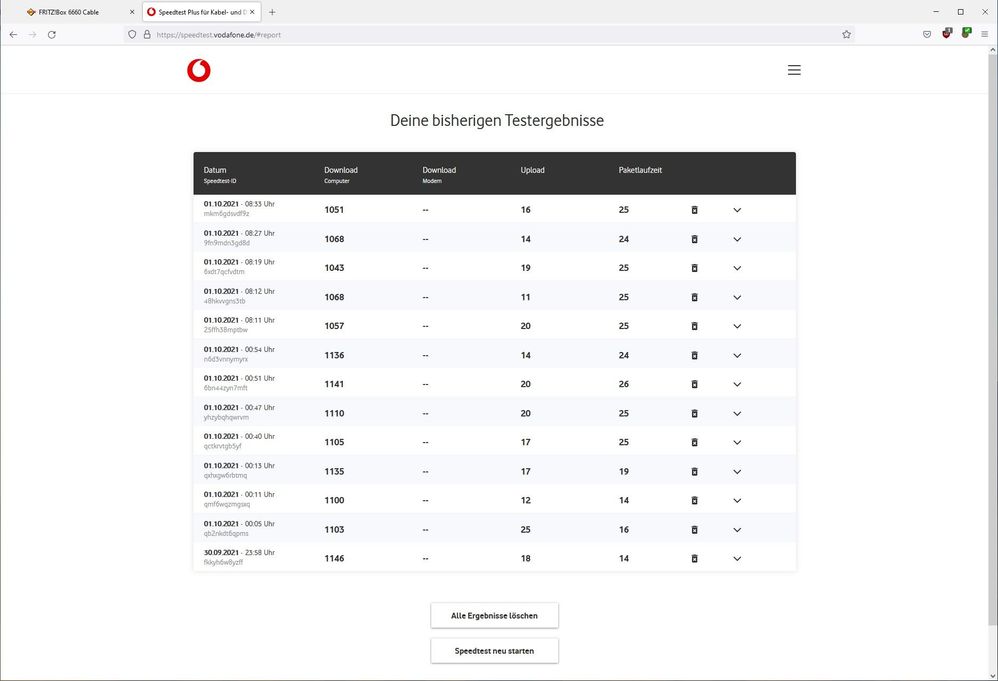Go back to the previous page
998x681 pixels.
pyautogui.click(x=13, y=34)
